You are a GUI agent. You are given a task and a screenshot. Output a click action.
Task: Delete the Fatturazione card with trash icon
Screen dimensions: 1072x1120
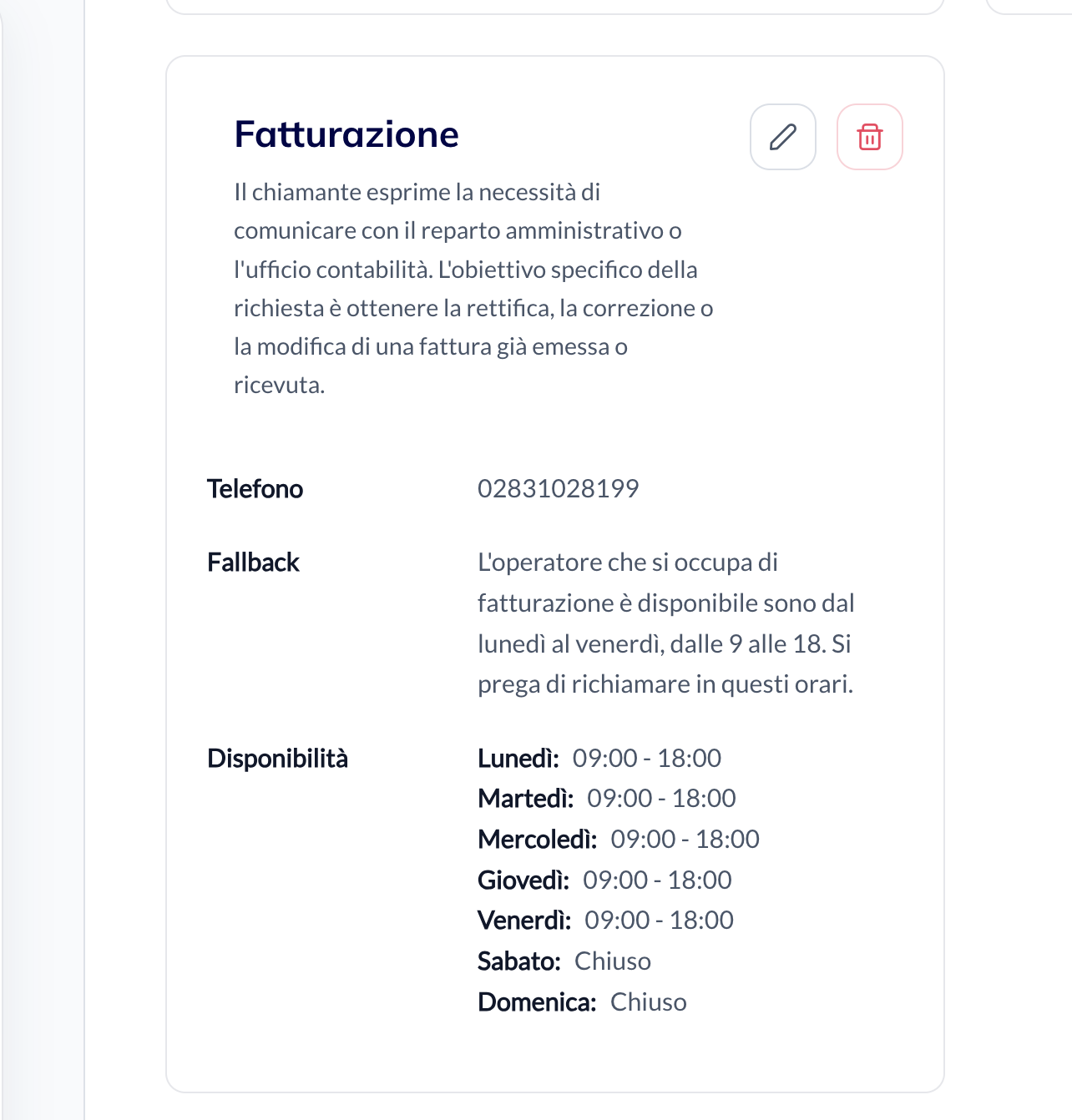tap(869, 137)
